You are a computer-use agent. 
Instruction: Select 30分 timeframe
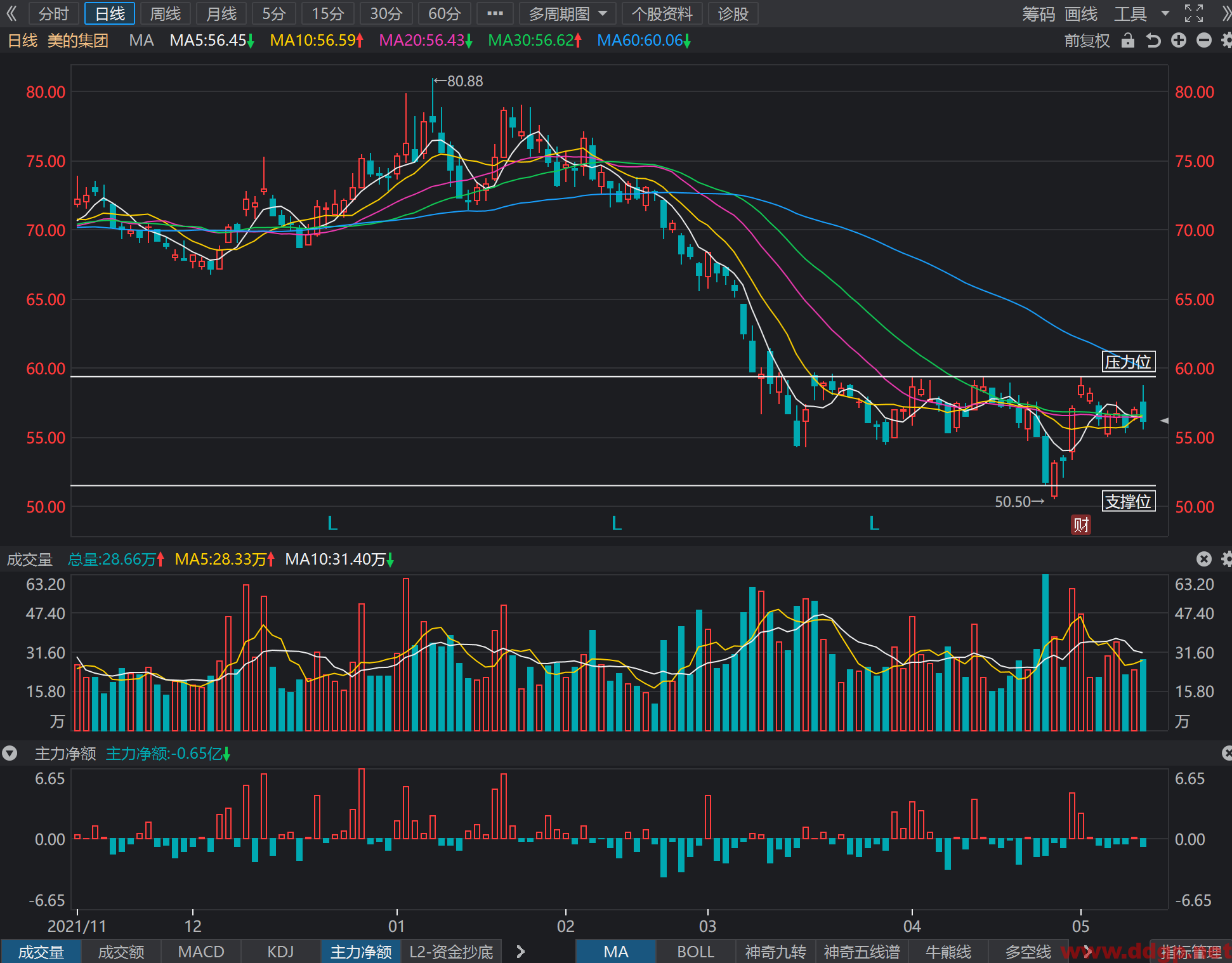[386, 13]
